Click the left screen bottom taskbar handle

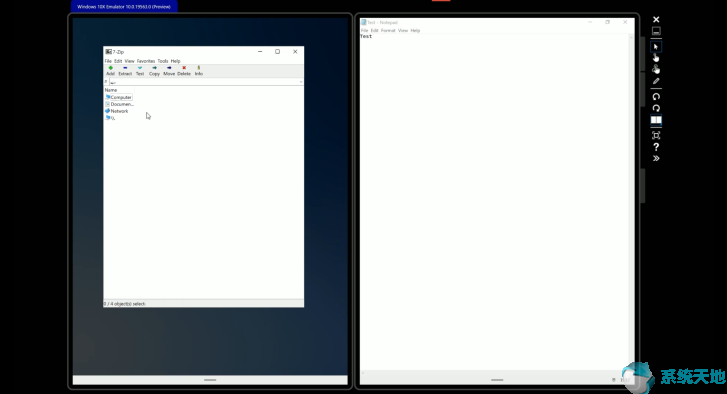(x=210, y=380)
